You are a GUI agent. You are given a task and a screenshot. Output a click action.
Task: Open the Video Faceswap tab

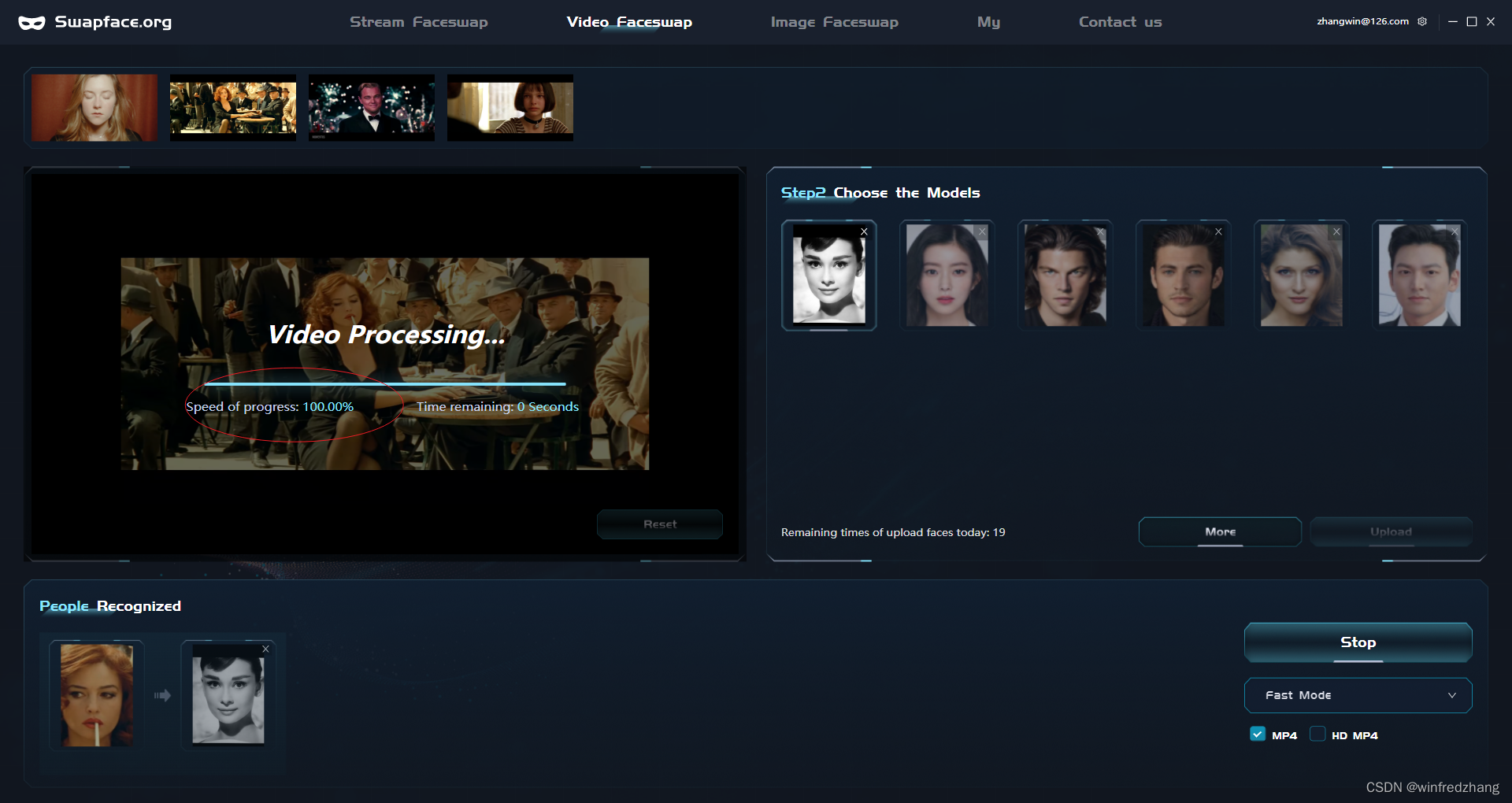point(629,22)
